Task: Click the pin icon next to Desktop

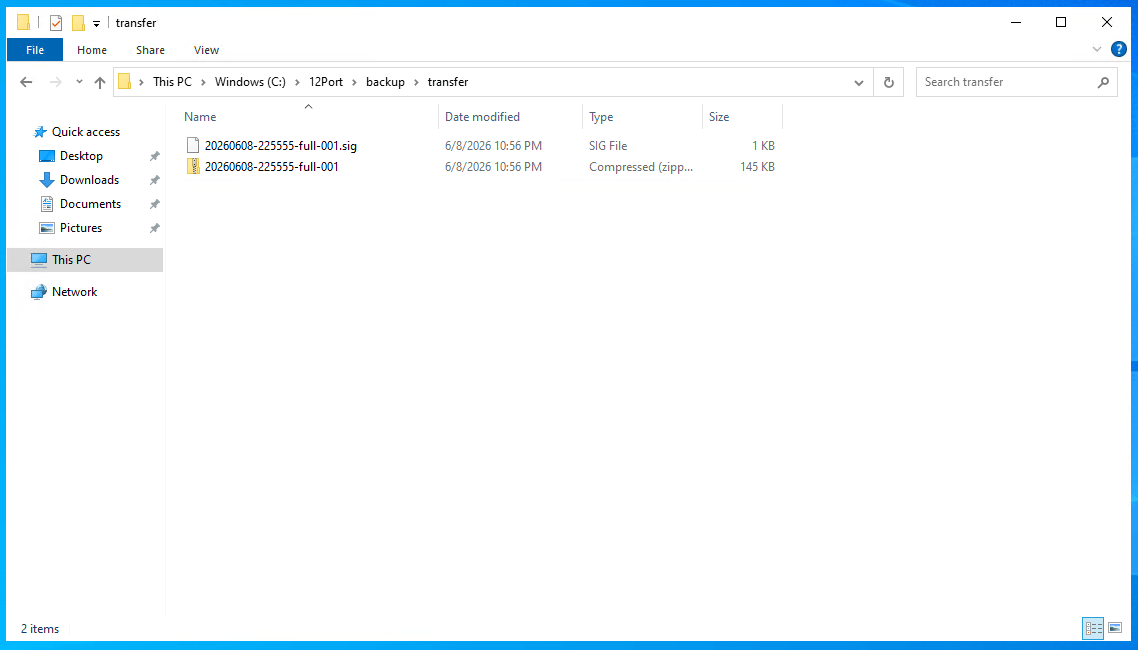Action: point(155,156)
